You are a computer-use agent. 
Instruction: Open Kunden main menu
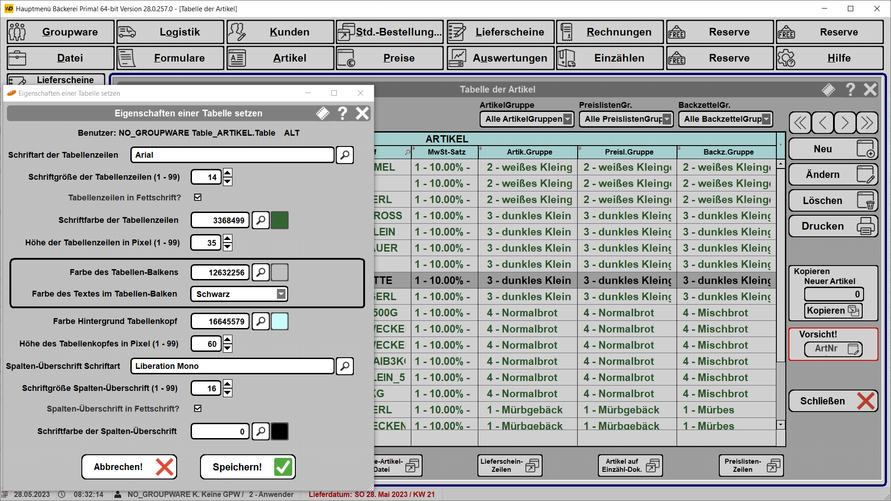[280, 32]
